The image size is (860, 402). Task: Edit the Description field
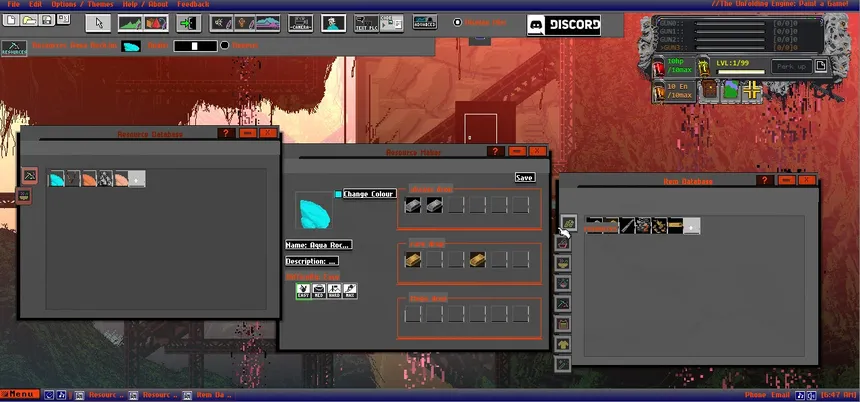(x=312, y=261)
